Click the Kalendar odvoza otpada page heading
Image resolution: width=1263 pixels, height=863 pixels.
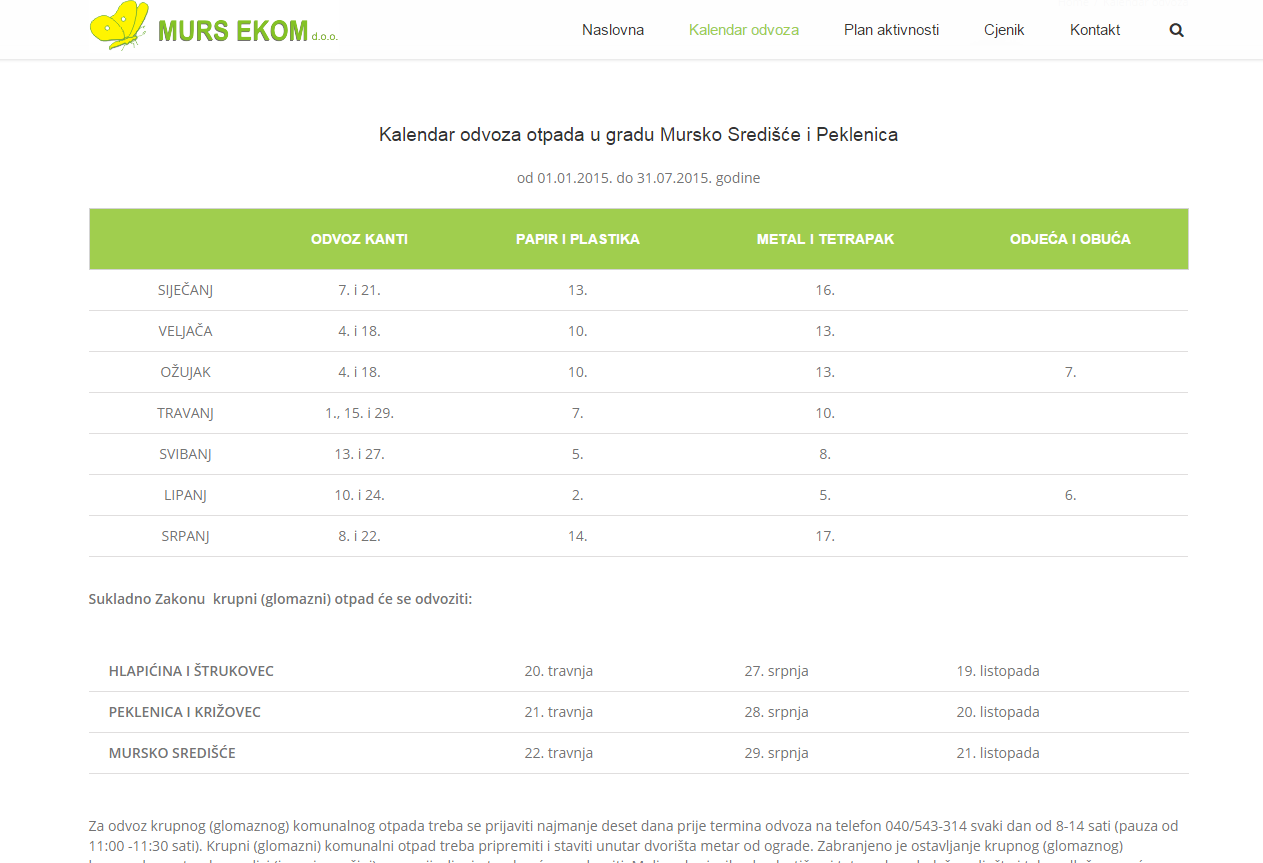(x=638, y=135)
